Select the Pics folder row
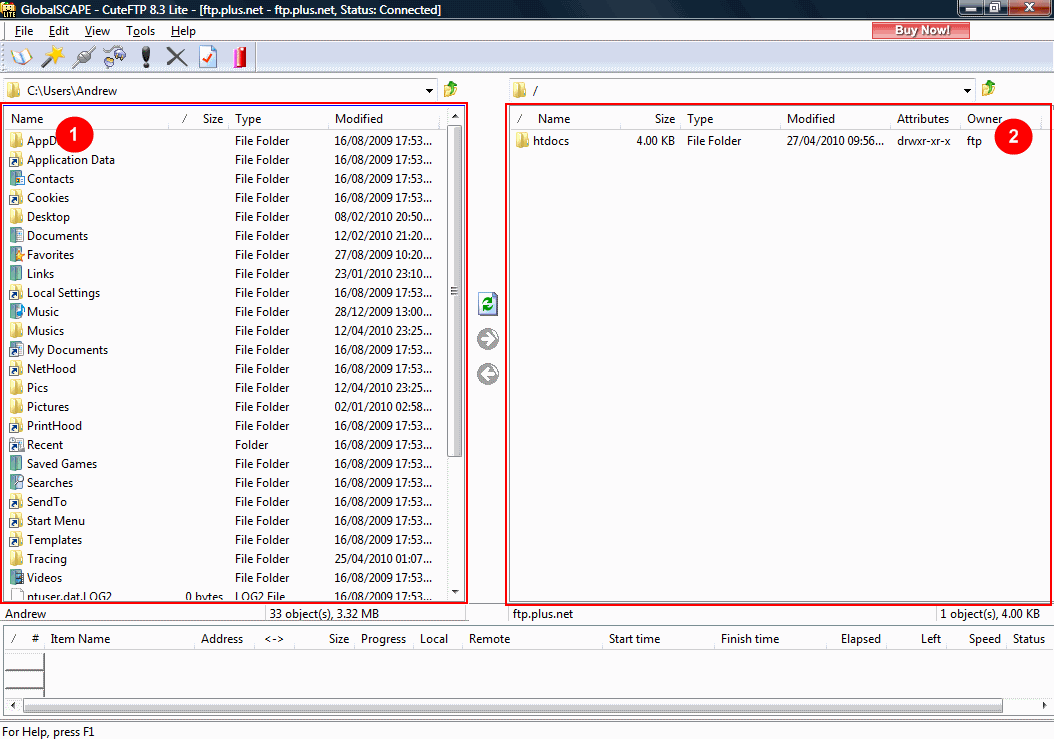This screenshot has width=1054, height=739. pos(225,388)
